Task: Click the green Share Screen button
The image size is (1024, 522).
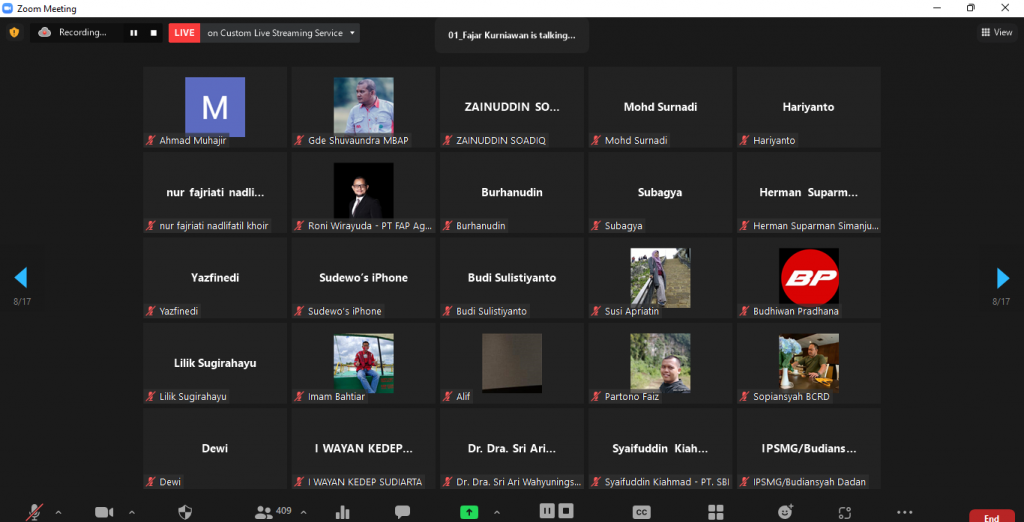Action: [468, 512]
